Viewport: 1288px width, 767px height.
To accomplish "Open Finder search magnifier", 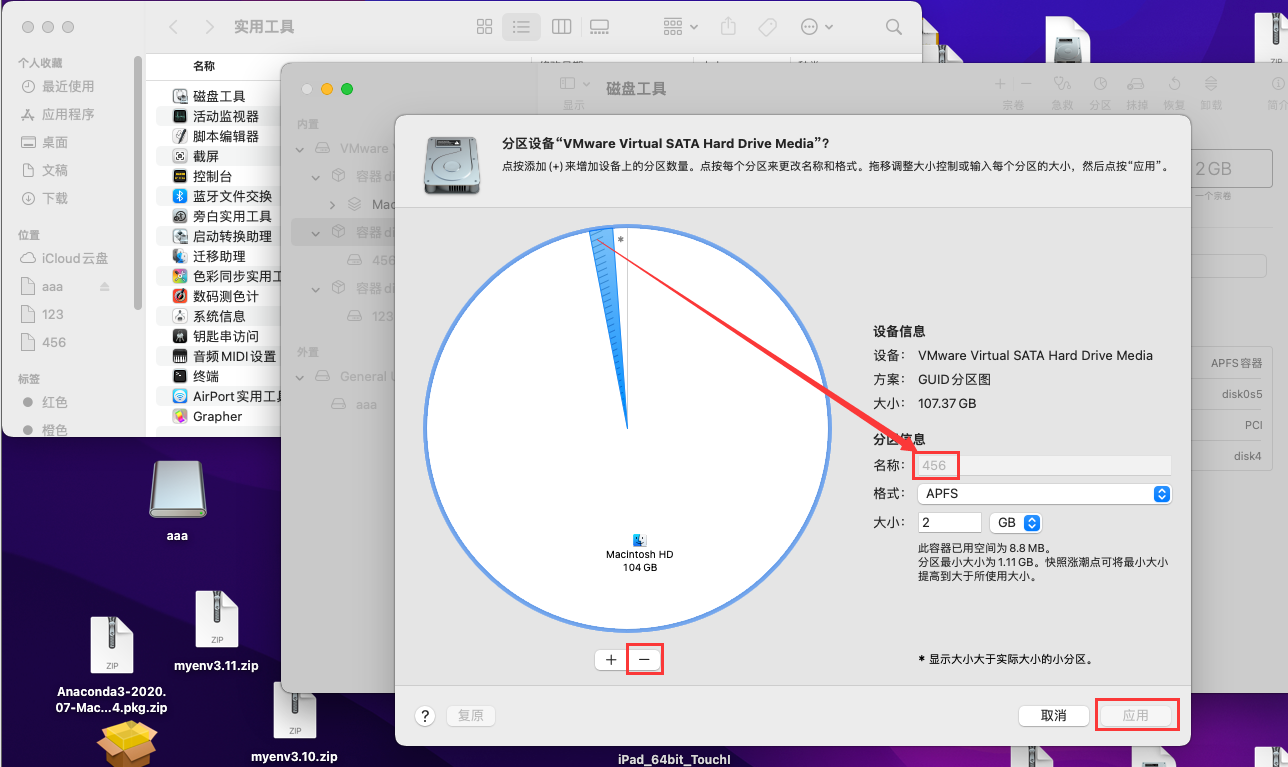I will 894,27.
